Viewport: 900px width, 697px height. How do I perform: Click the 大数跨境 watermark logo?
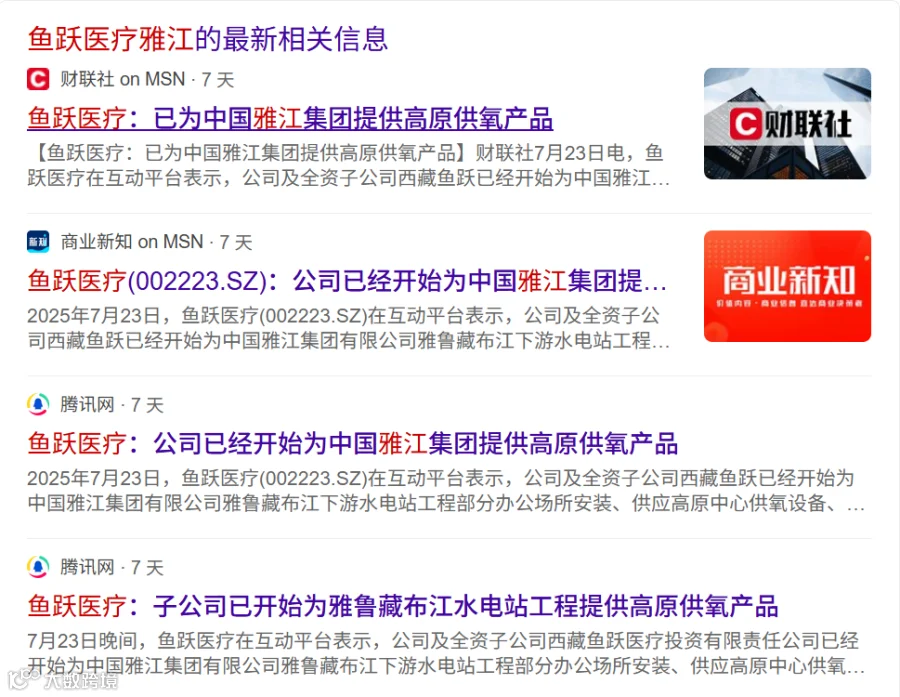click(63, 681)
